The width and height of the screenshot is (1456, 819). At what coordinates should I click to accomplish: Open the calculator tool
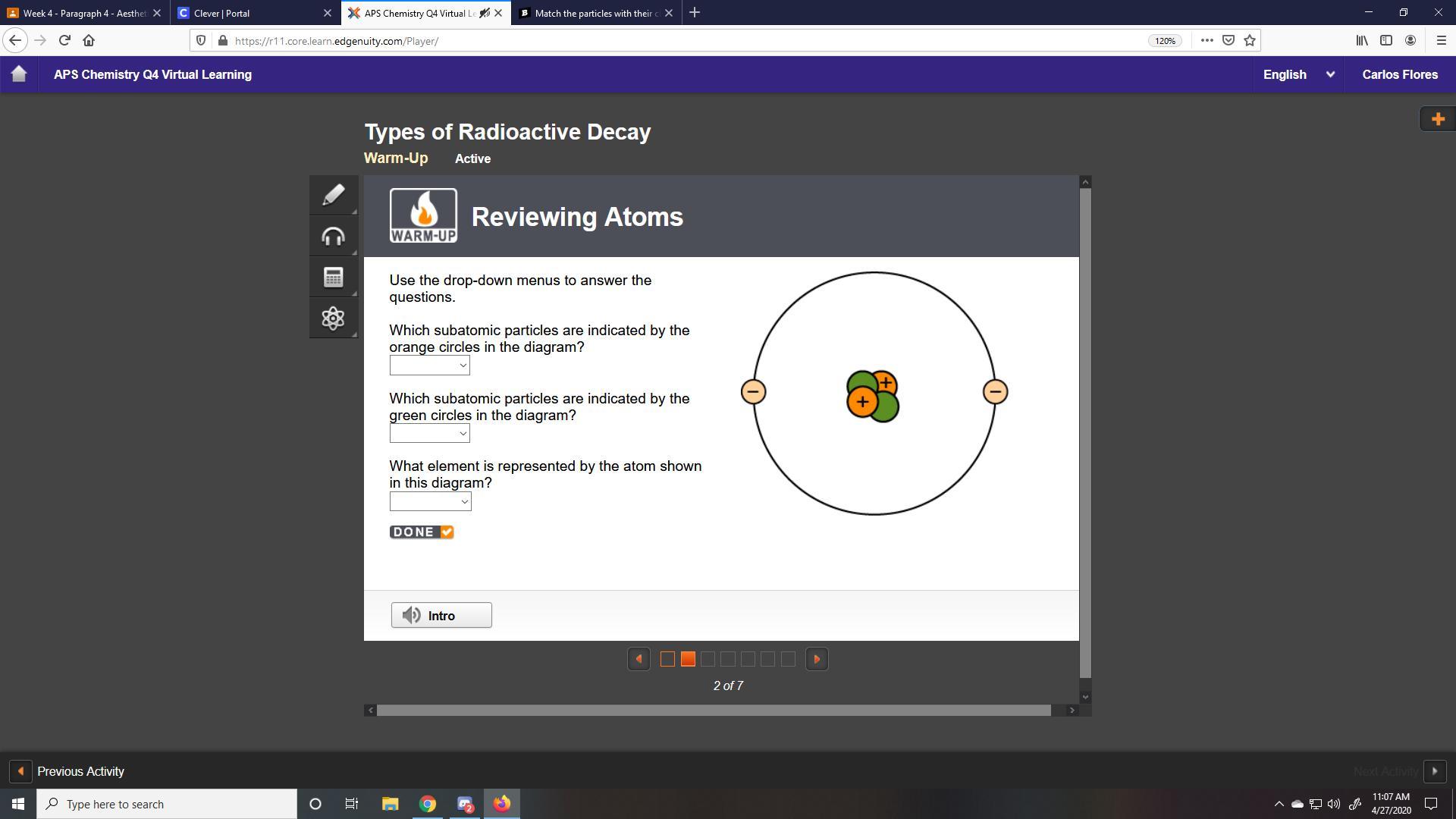[x=333, y=278]
